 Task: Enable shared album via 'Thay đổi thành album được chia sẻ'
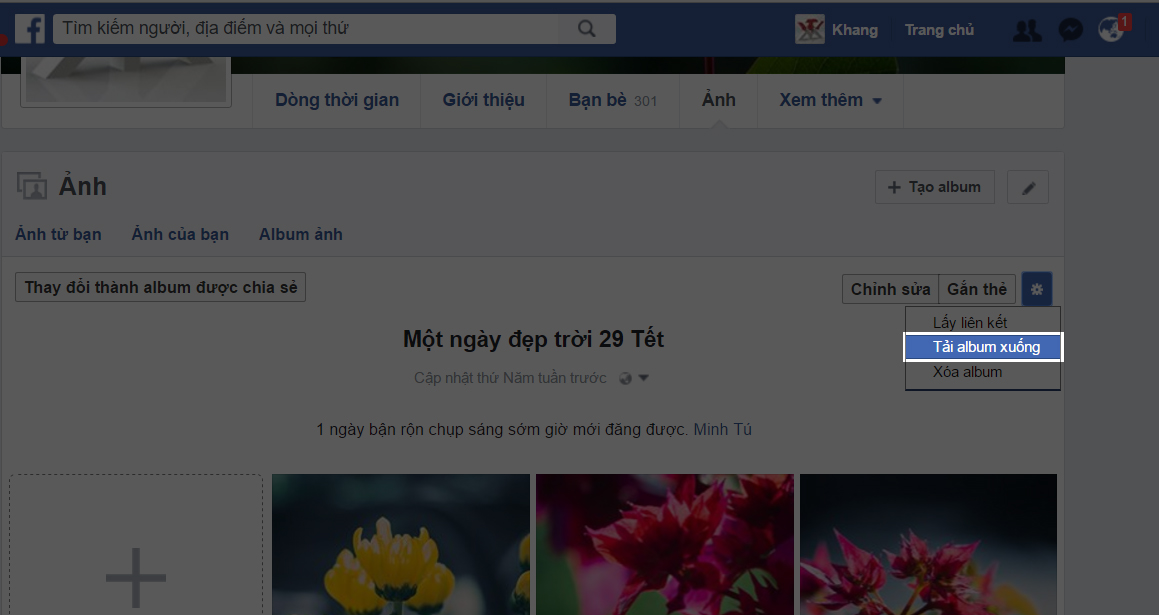tap(159, 287)
